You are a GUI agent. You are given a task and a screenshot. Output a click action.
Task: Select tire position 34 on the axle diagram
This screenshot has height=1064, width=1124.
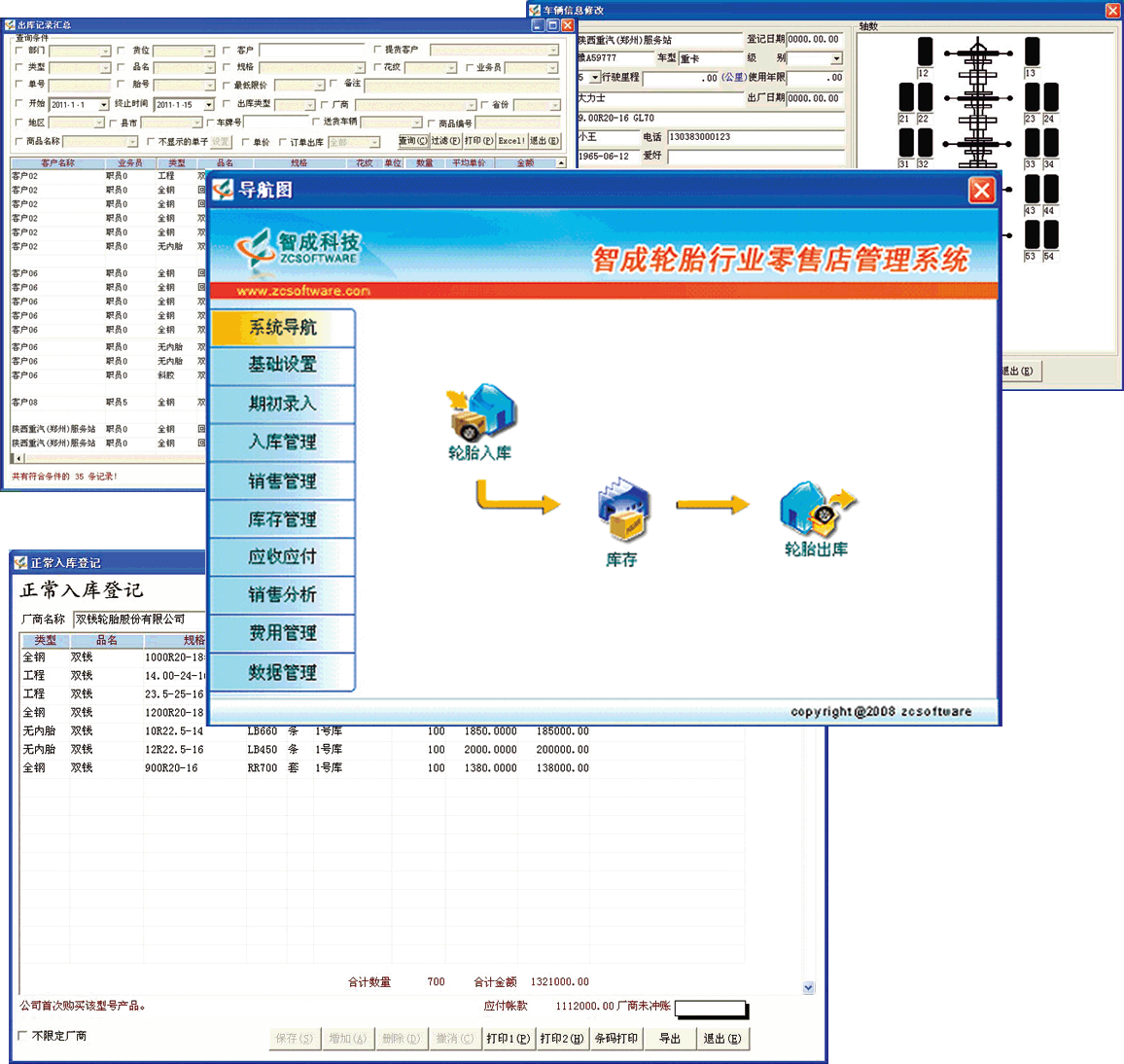(x=1051, y=142)
